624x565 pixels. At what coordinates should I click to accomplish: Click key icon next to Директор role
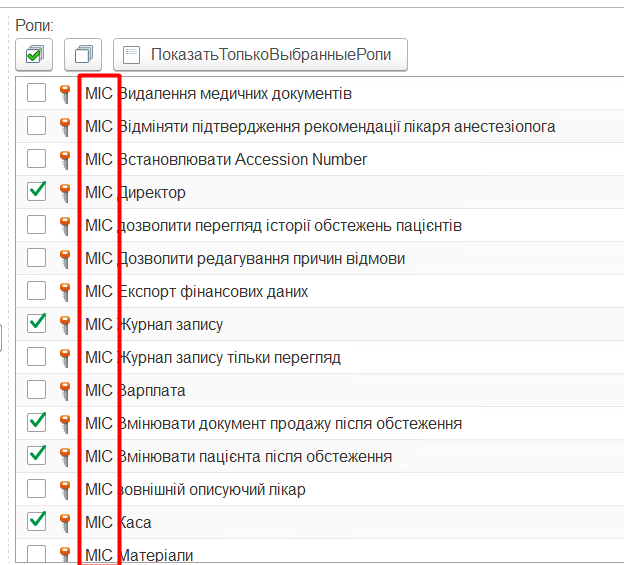click(x=66, y=192)
